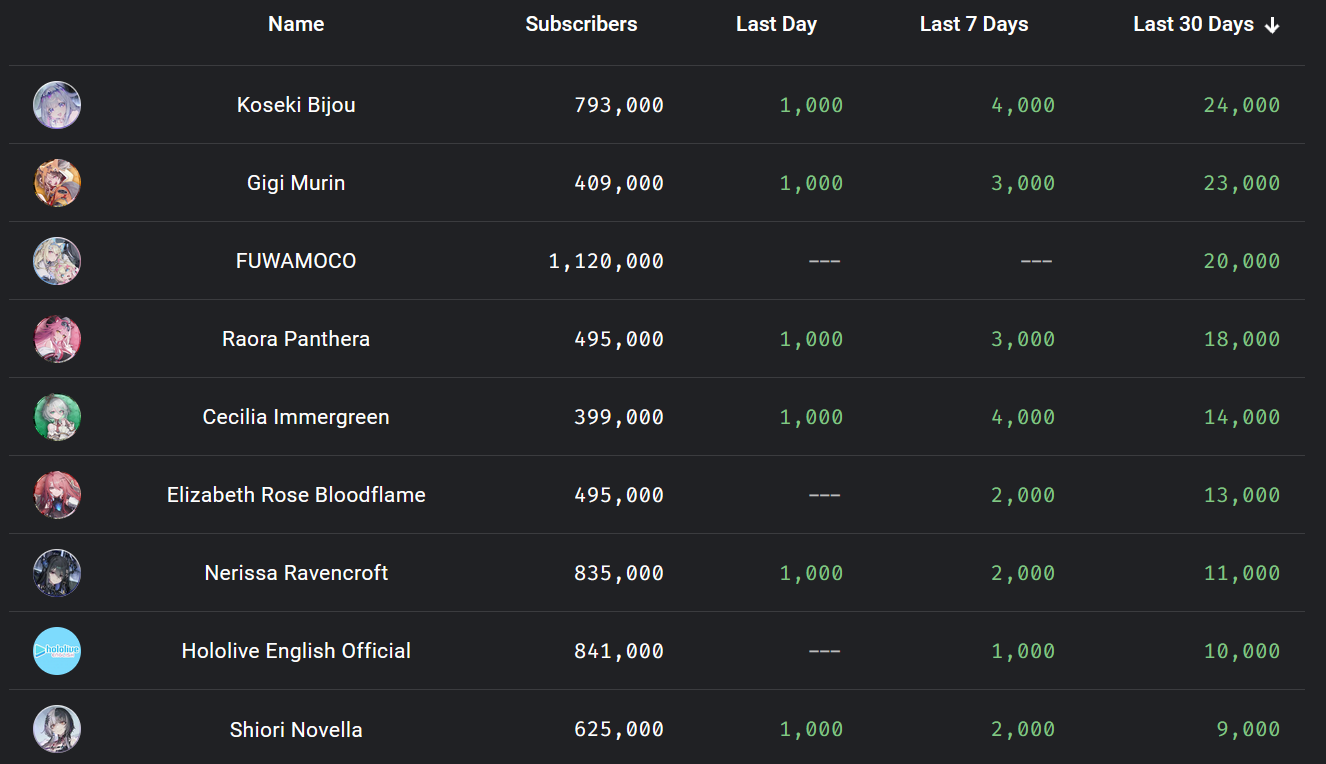
Task: Click Koseki Bijou's avatar icon
Action: [x=57, y=105]
